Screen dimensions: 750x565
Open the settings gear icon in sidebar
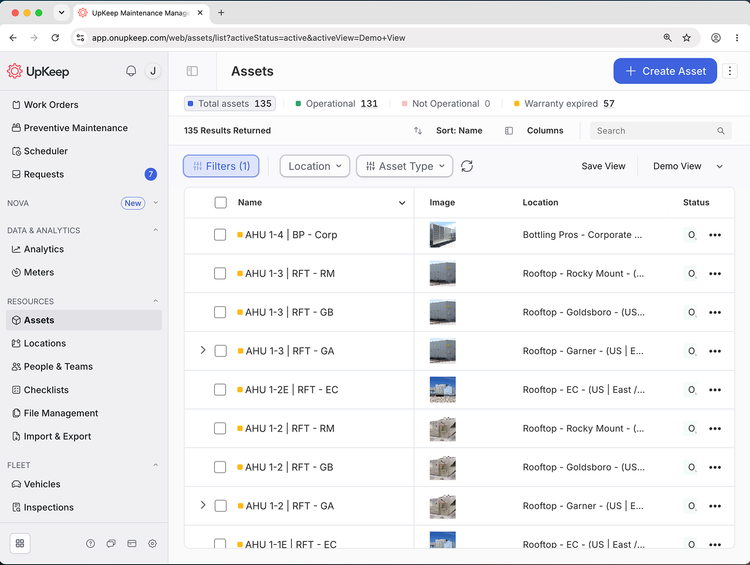[153, 543]
